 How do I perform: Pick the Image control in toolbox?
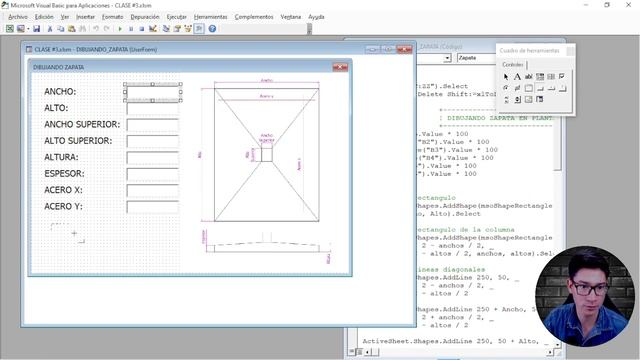(529, 99)
